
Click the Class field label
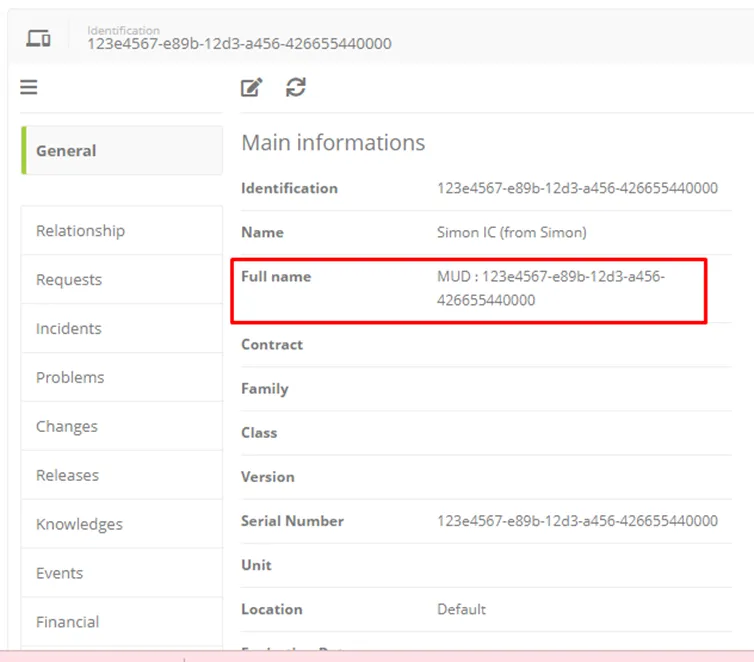tap(259, 433)
